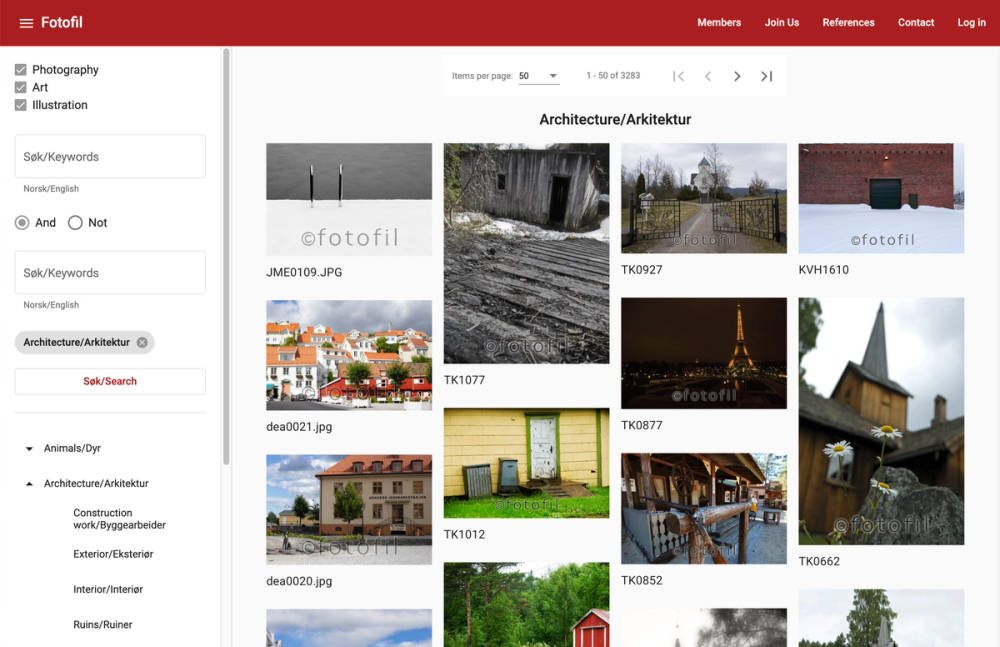Remove the Architecture/Arkitektur filter chip
The image size is (1000, 647).
(x=142, y=343)
